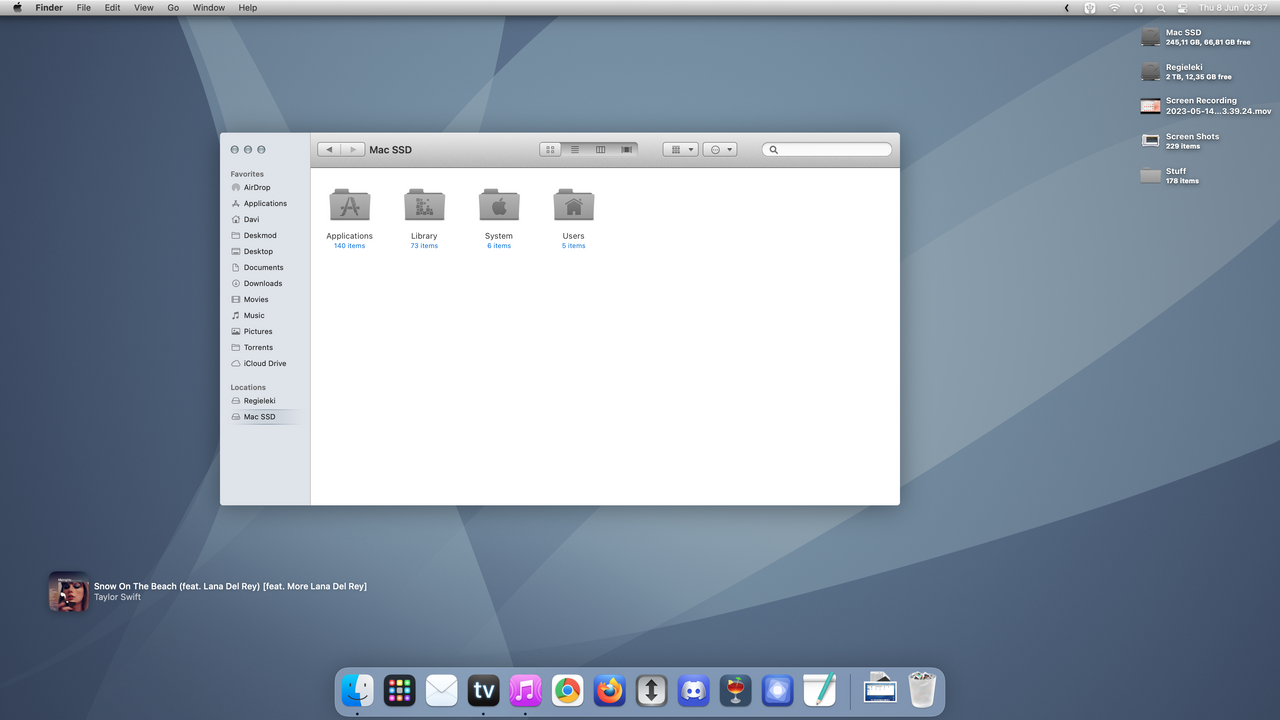This screenshot has height=720, width=1280.
Task: Open the System folder icon
Action: click(499, 205)
